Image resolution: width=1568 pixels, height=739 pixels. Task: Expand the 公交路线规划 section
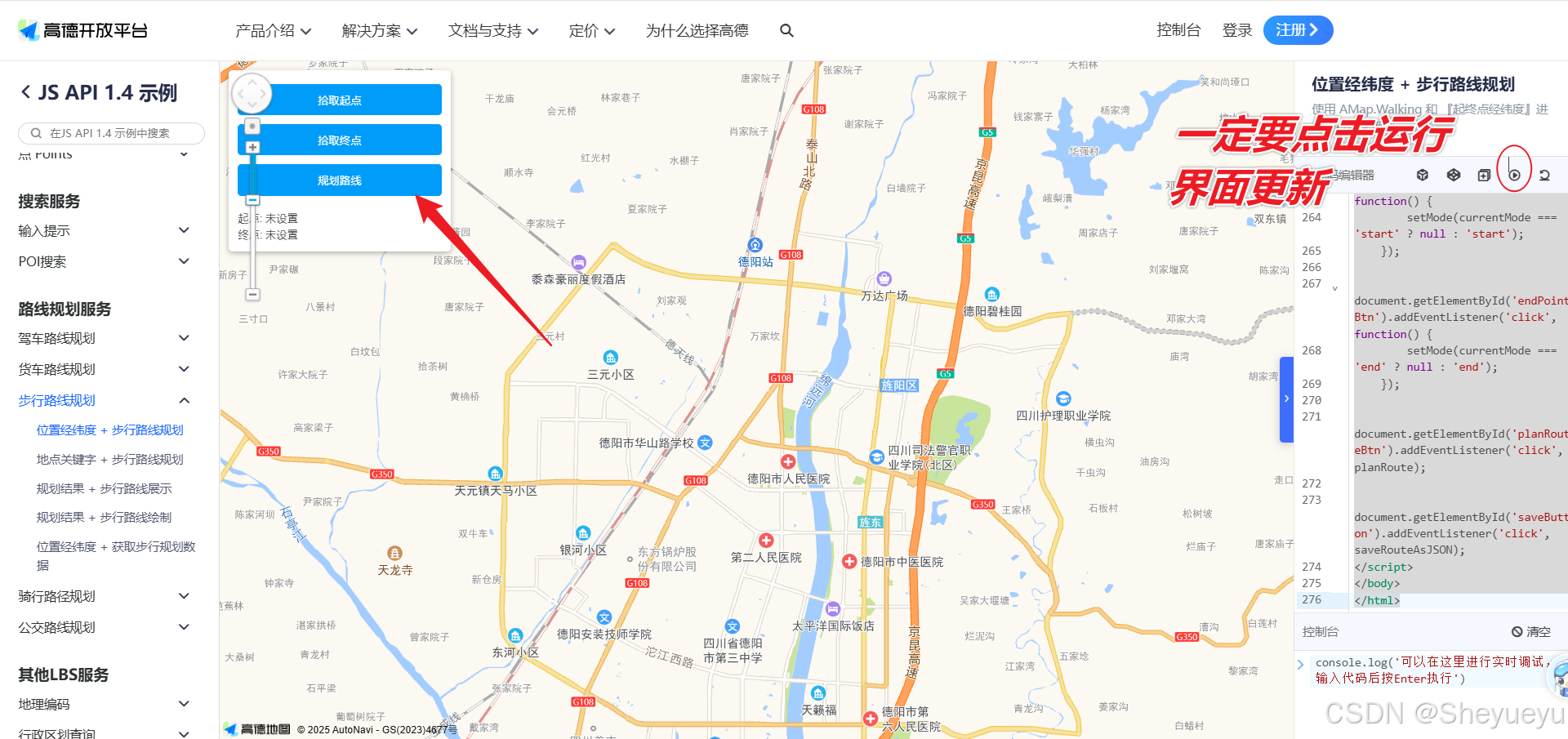pos(185,627)
